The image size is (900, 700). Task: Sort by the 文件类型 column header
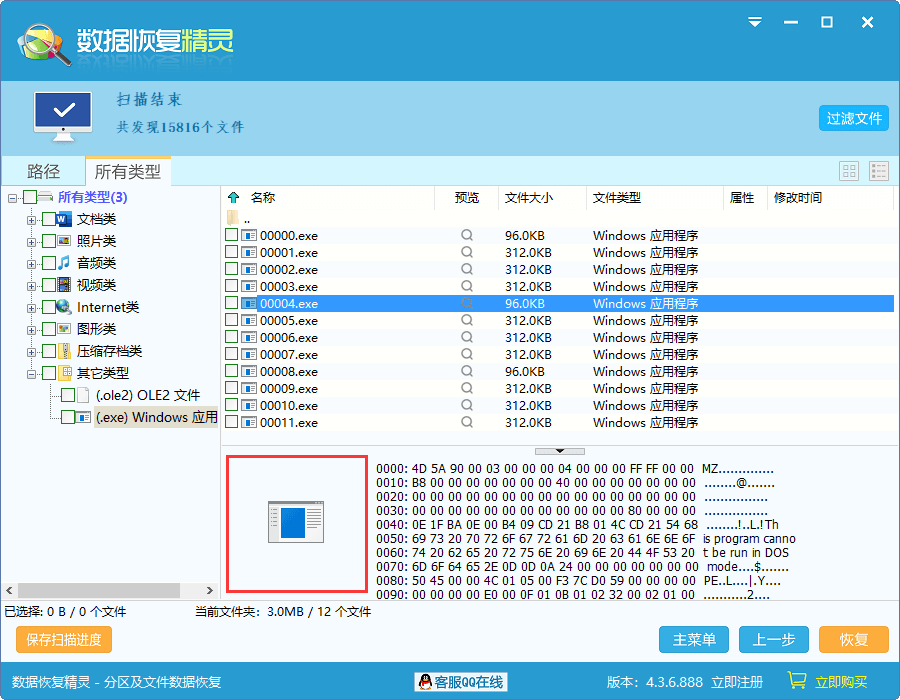[x=654, y=198]
